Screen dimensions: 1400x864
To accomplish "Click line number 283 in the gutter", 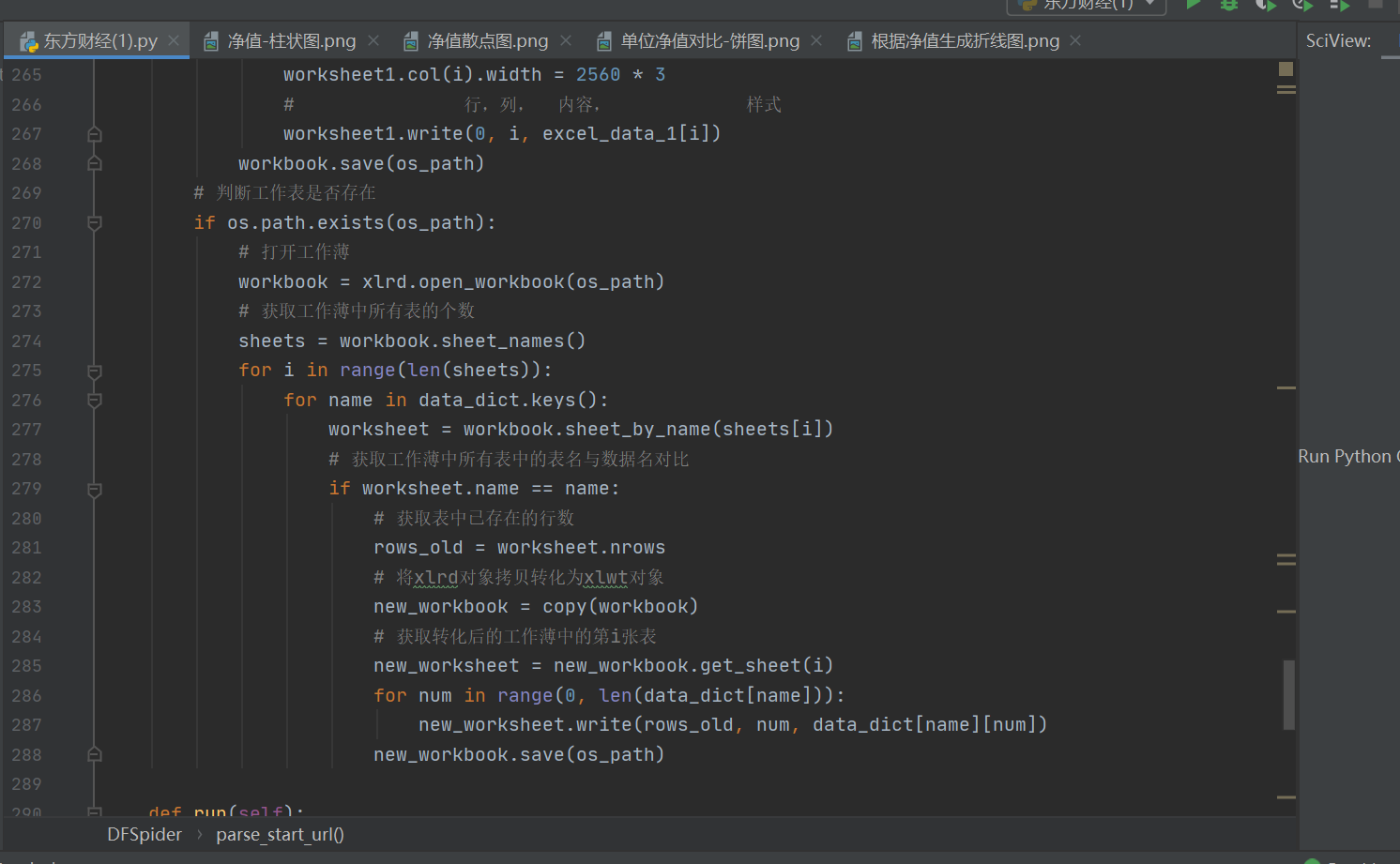I will [x=26, y=607].
